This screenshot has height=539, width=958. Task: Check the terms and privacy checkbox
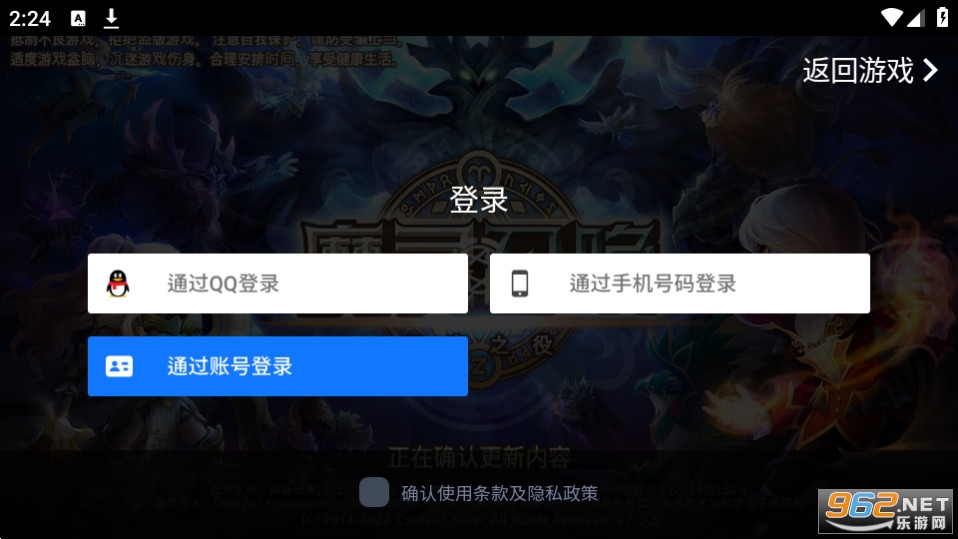tap(374, 492)
